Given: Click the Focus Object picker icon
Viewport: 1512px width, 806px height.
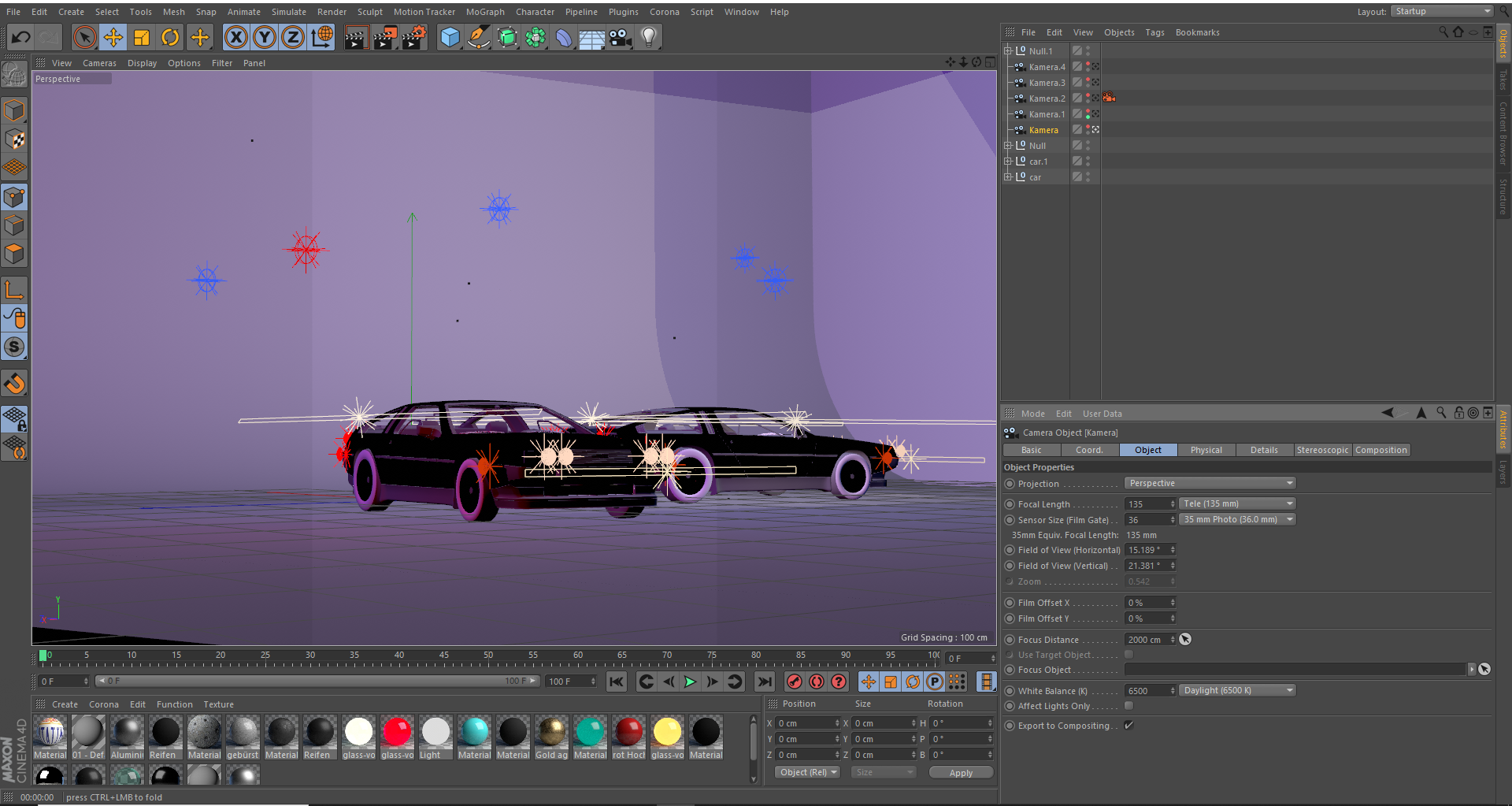Looking at the screenshot, I should click(x=1484, y=669).
